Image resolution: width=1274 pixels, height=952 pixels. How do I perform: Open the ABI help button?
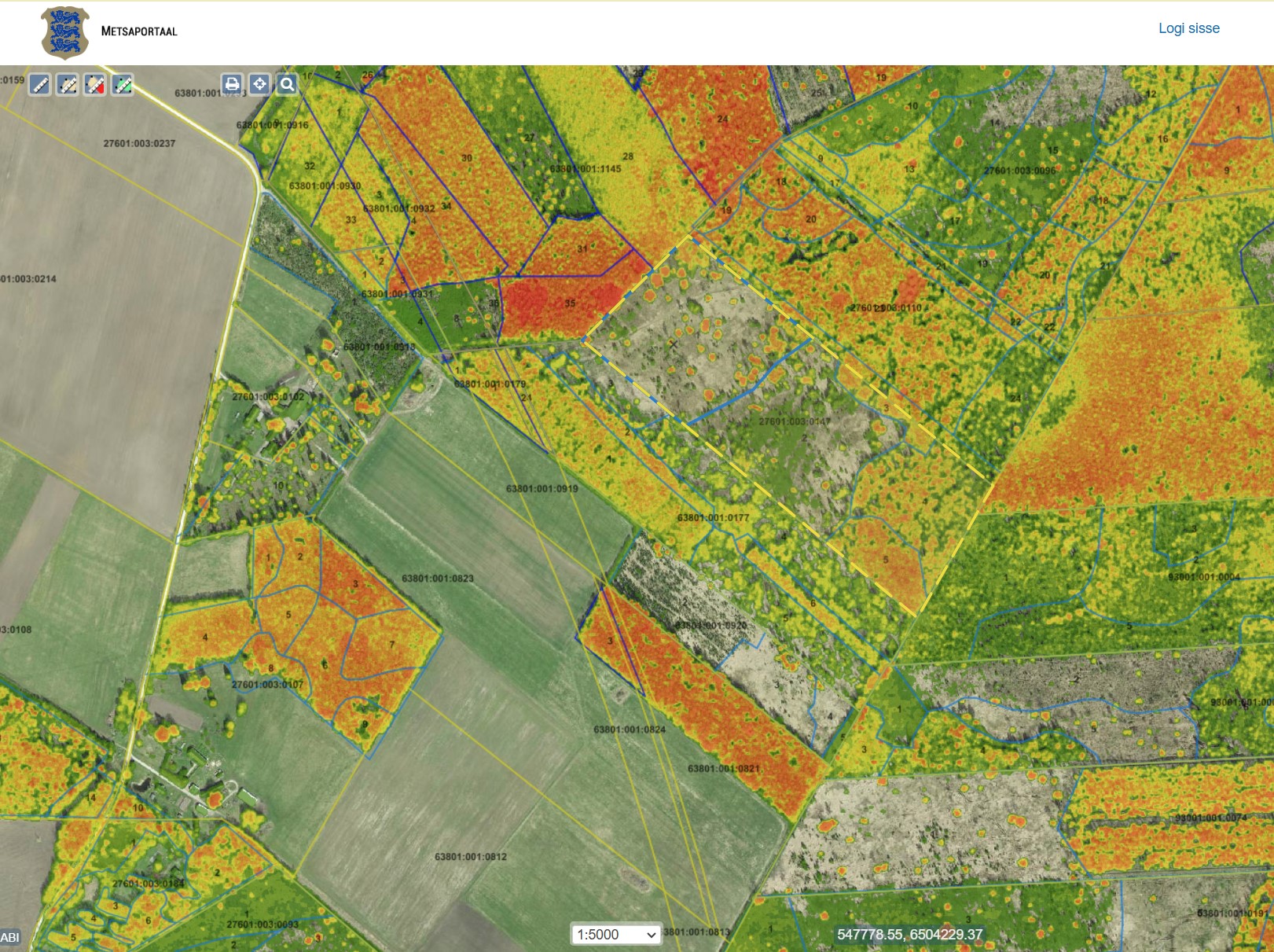(10, 937)
